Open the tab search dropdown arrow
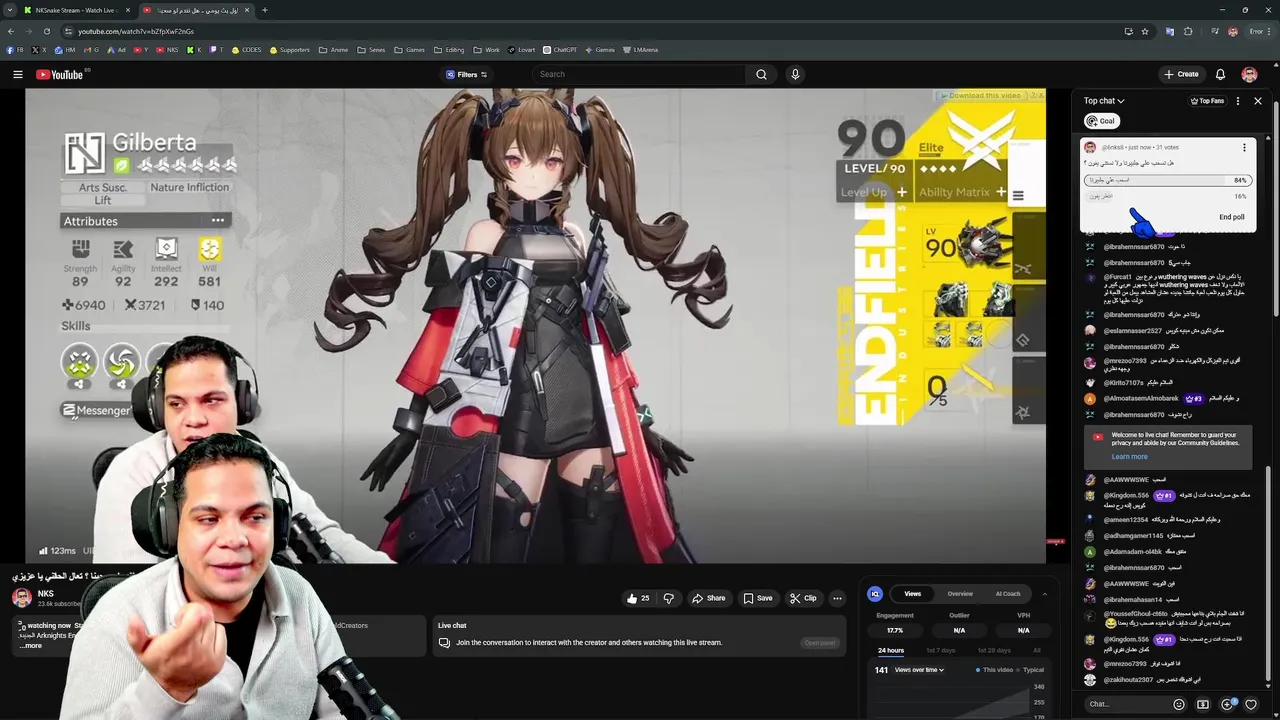This screenshot has height=720, width=1280. (x=11, y=10)
